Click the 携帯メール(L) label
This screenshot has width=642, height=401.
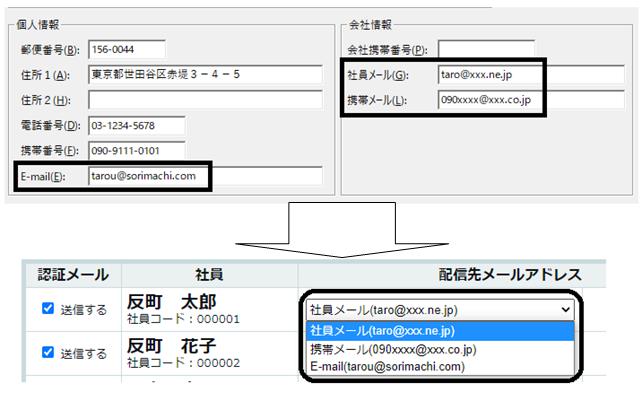coord(377,100)
